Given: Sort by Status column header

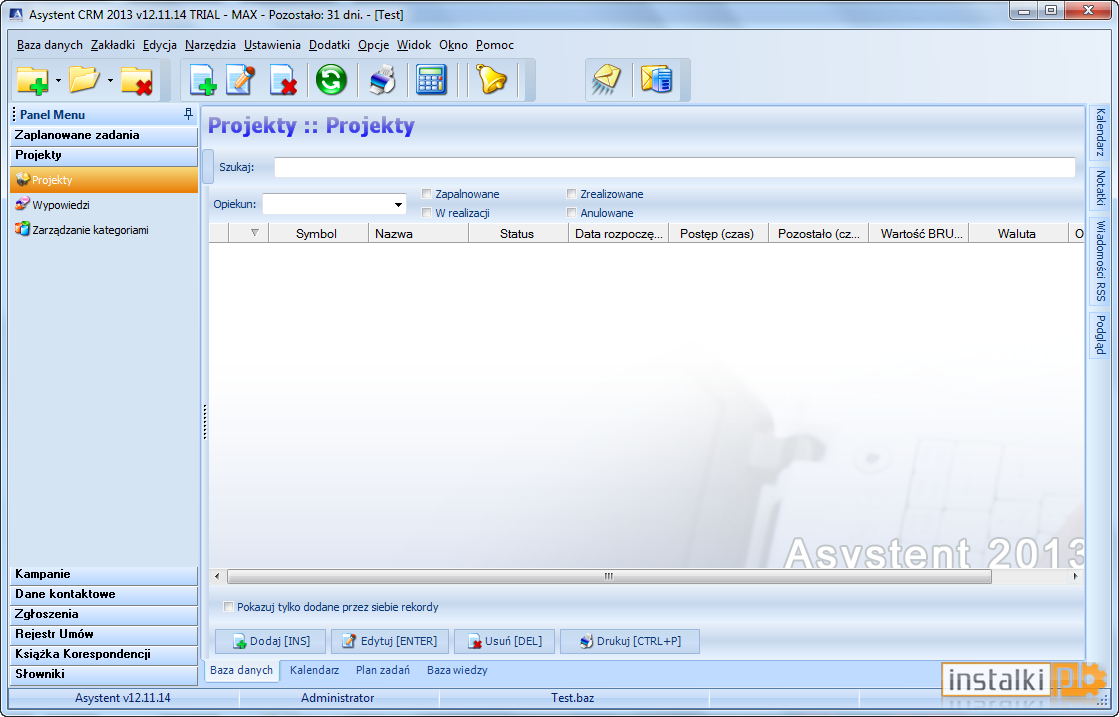Looking at the screenshot, I should click(x=517, y=233).
